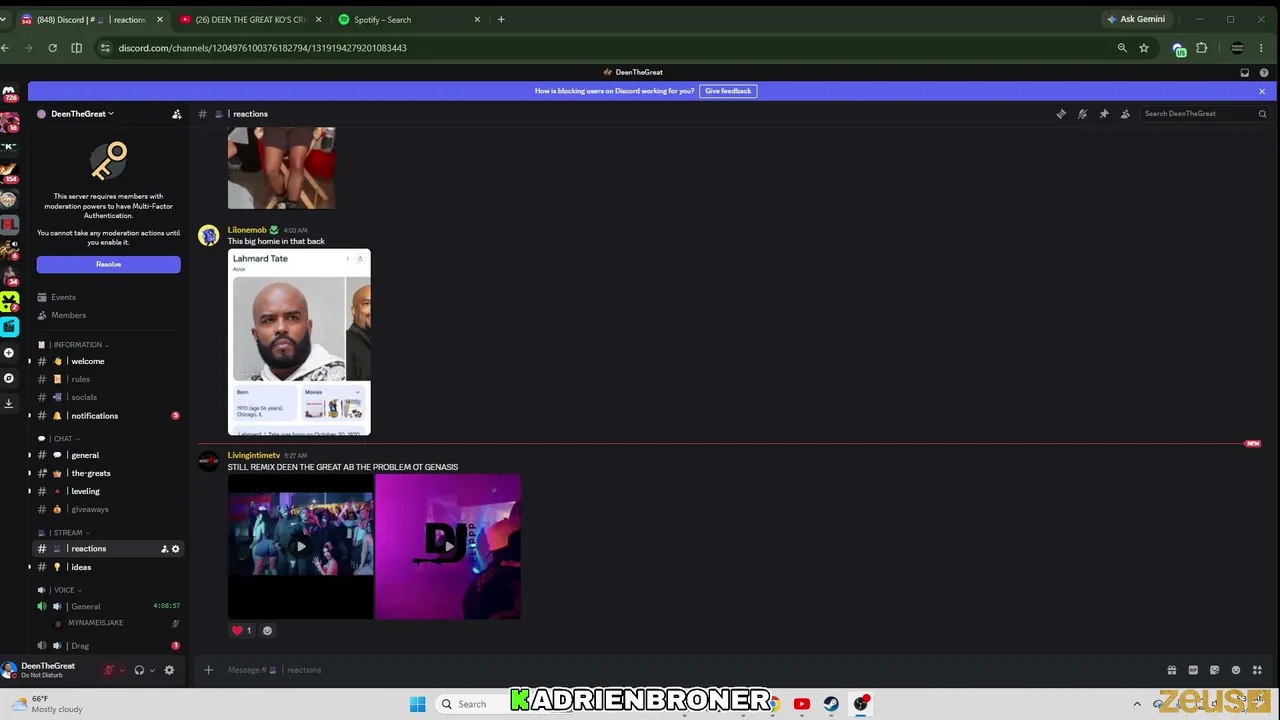Open Discover servers compass icon

tap(9, 378)
